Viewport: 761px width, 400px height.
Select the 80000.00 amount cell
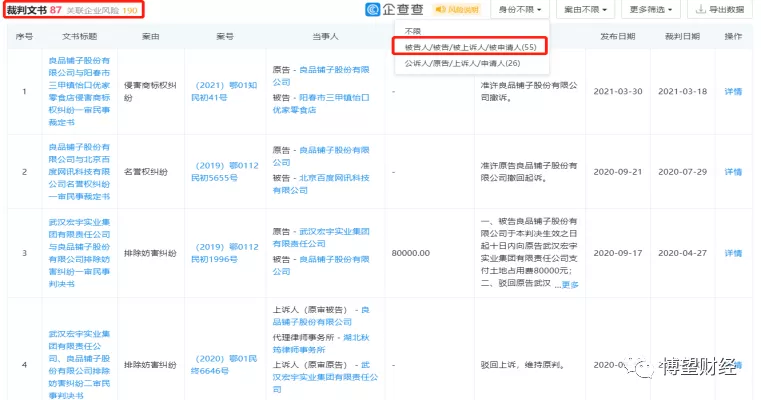[411, 253]
